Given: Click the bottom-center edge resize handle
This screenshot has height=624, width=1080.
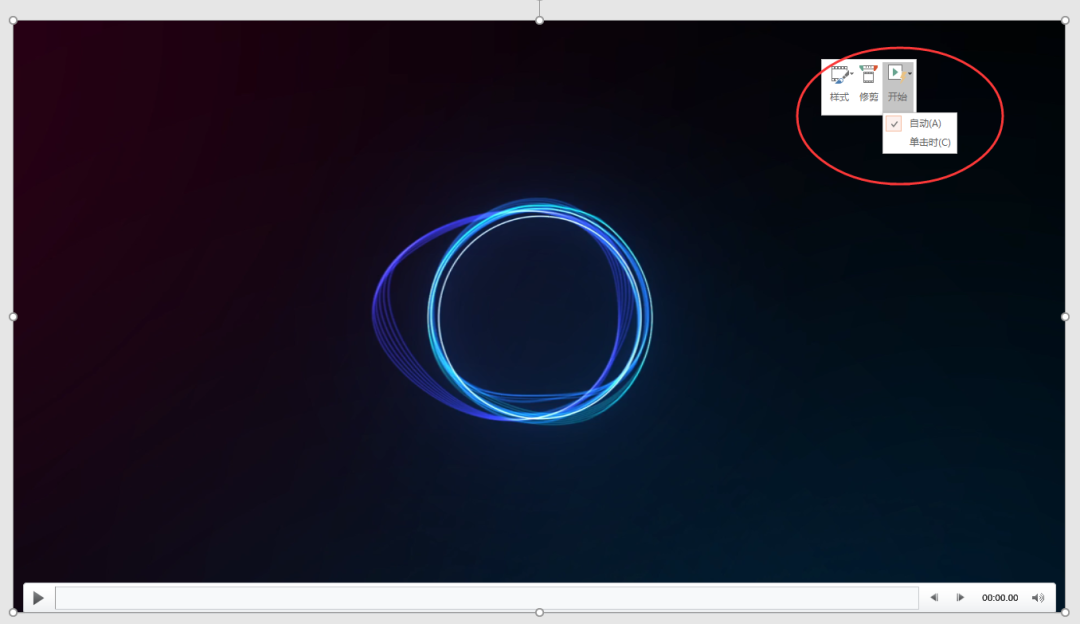Looking at the screenshot, I should coord(539,612).
